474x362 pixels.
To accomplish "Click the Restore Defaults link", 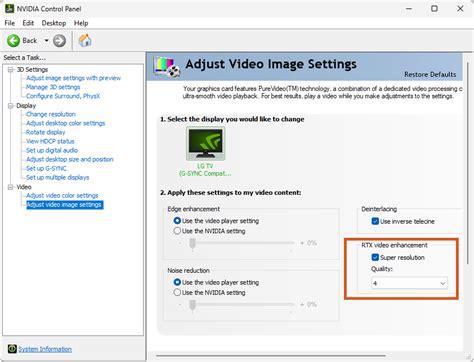I will tap(430, 74).
